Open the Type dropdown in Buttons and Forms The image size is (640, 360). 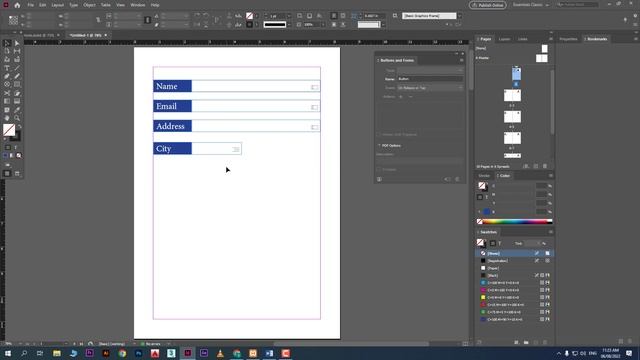(430, 70)
